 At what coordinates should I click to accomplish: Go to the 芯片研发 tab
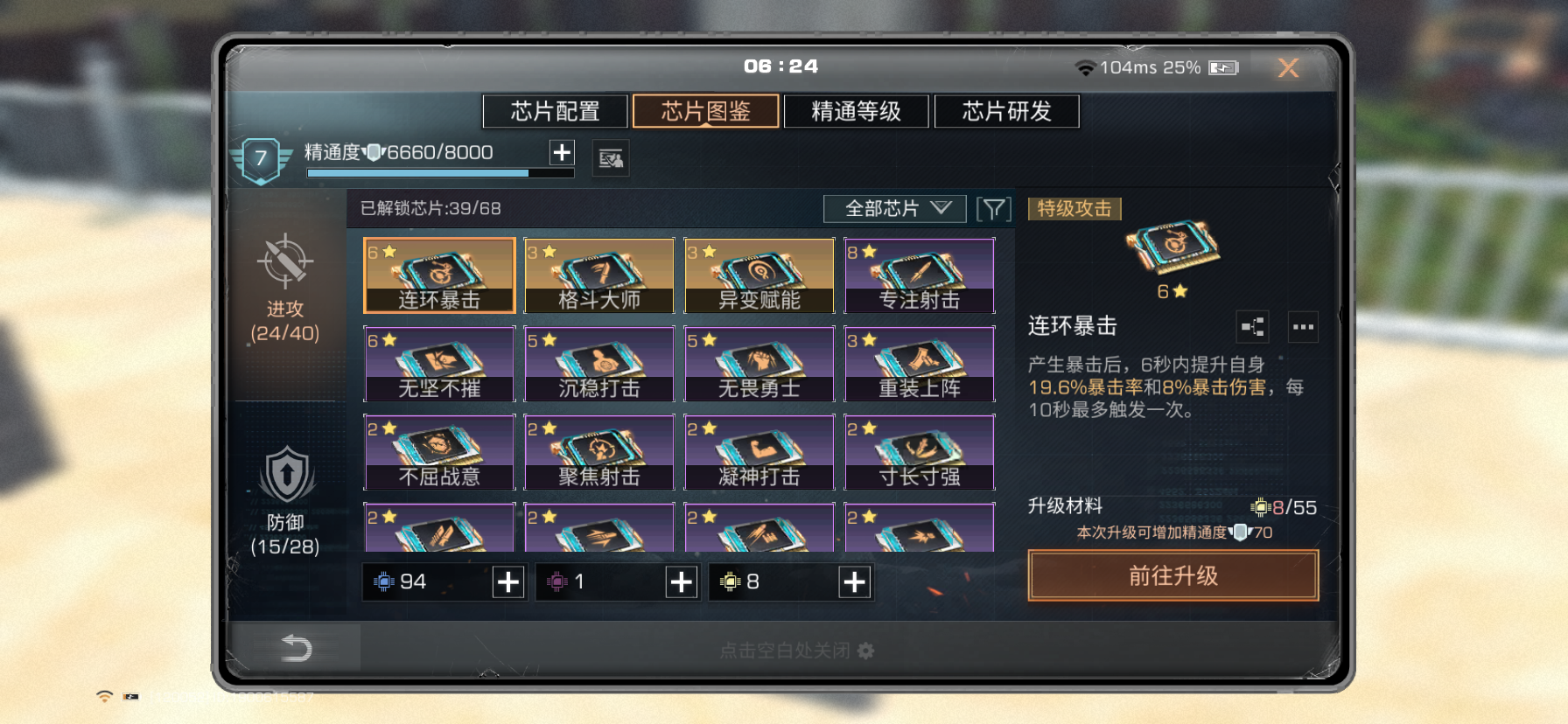click(1007, 111)
